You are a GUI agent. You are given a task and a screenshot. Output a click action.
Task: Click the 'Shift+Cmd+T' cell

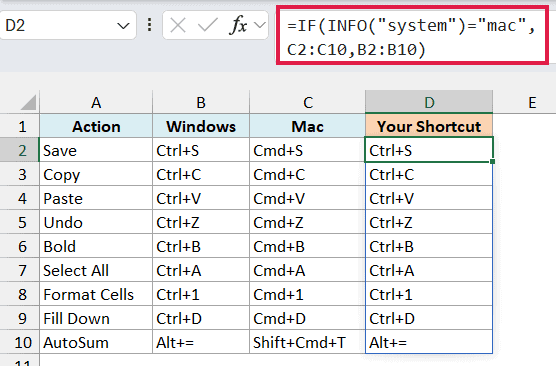click(x=307, y=342)
